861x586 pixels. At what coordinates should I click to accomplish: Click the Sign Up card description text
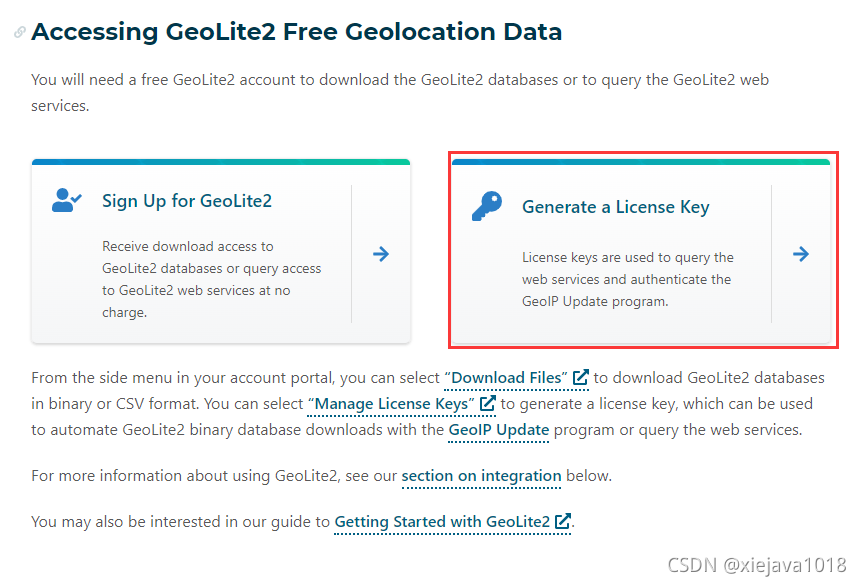(x=211, y=279)
